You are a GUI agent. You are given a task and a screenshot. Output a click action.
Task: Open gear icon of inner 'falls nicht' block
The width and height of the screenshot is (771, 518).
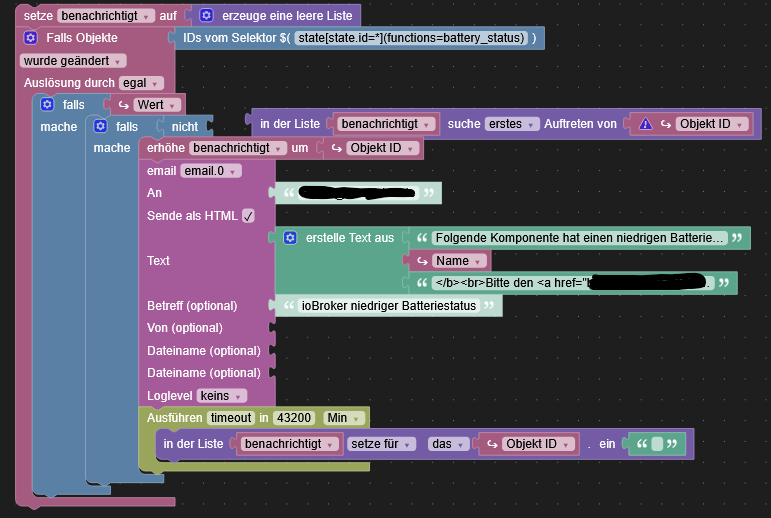click(100, 126)
